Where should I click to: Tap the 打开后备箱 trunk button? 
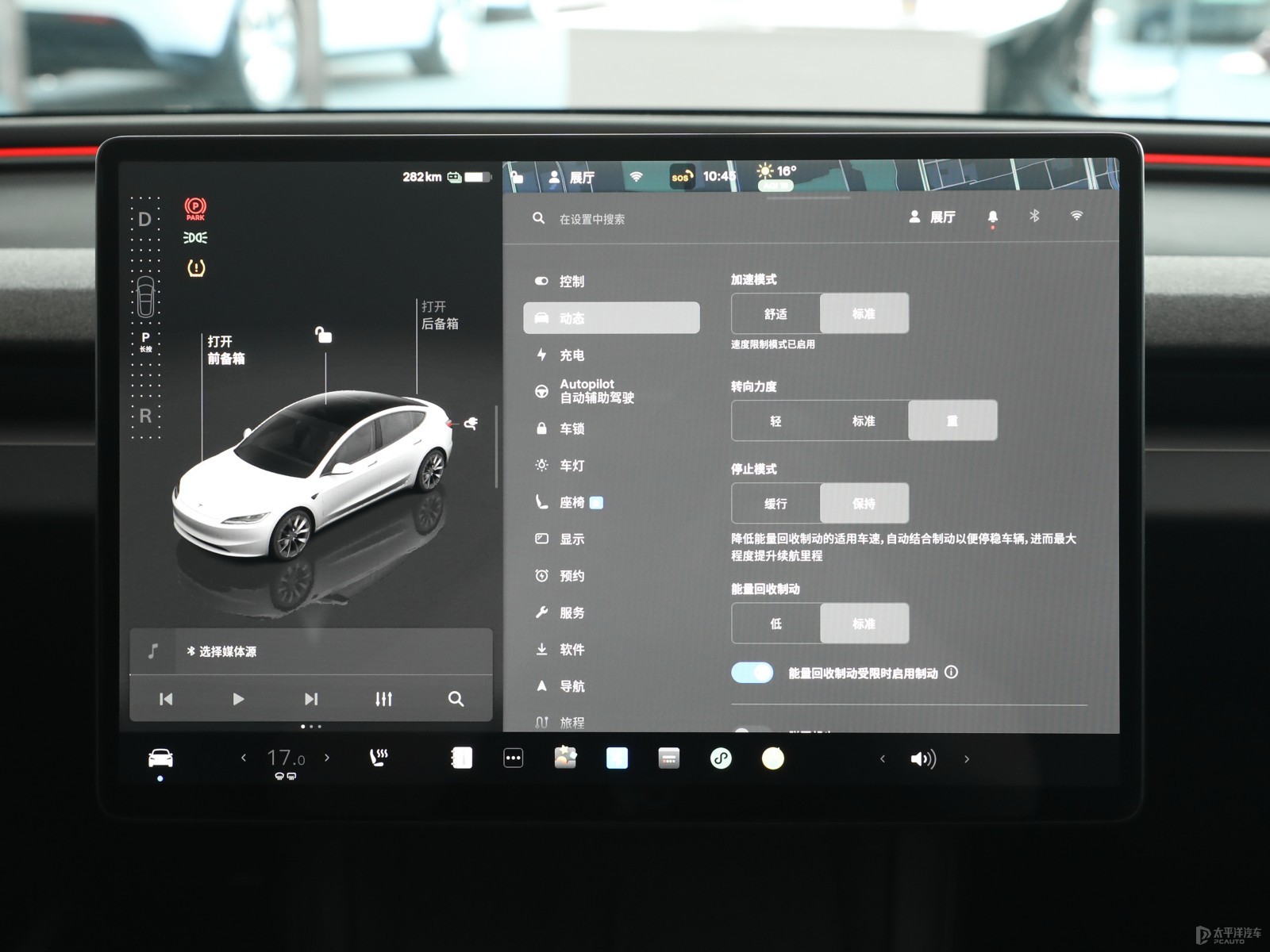point(440,315)
